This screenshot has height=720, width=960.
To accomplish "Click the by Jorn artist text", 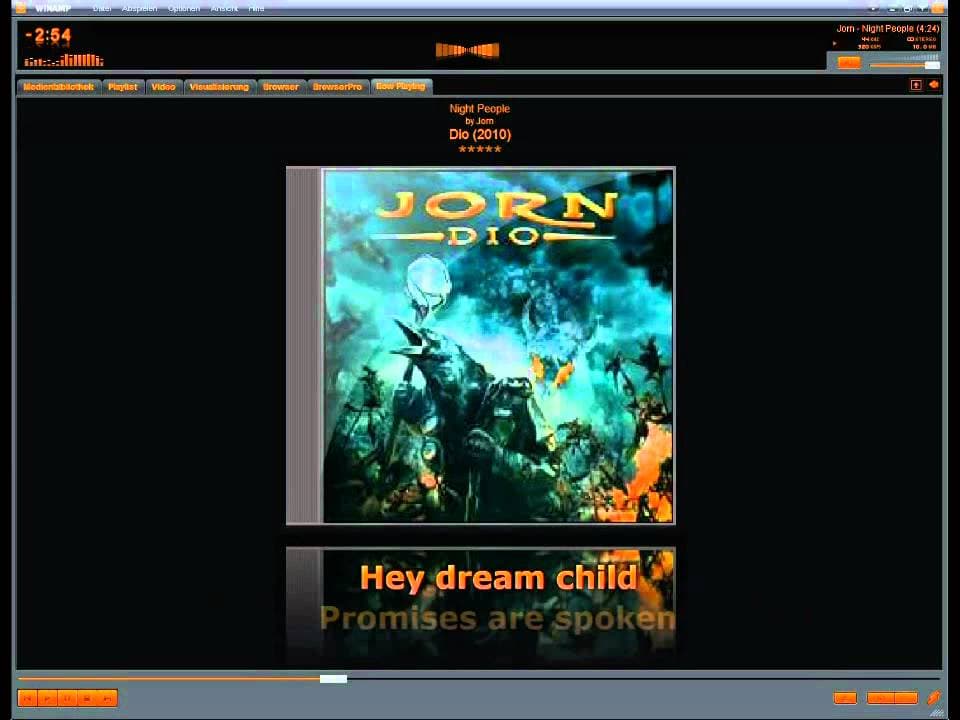I will click(x=479, y=121).
